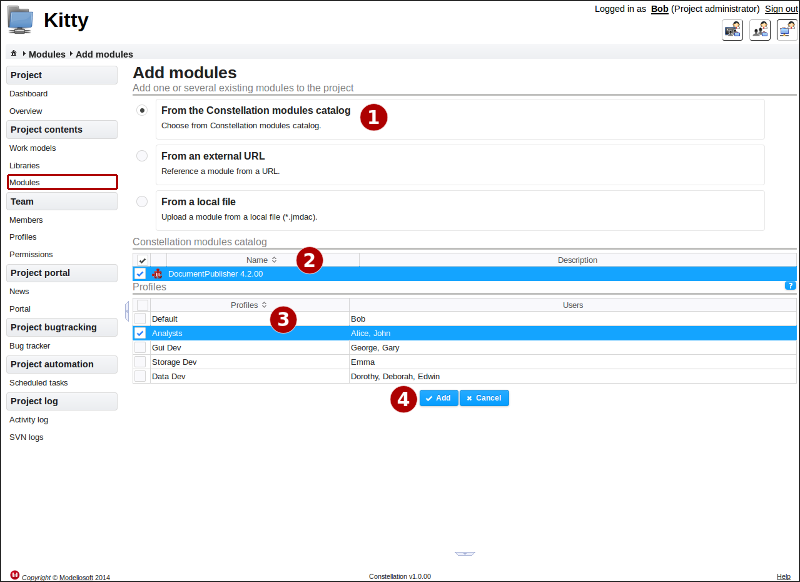
Task: Open the blue help icon beside Profiles
Action: coord(790,286)
